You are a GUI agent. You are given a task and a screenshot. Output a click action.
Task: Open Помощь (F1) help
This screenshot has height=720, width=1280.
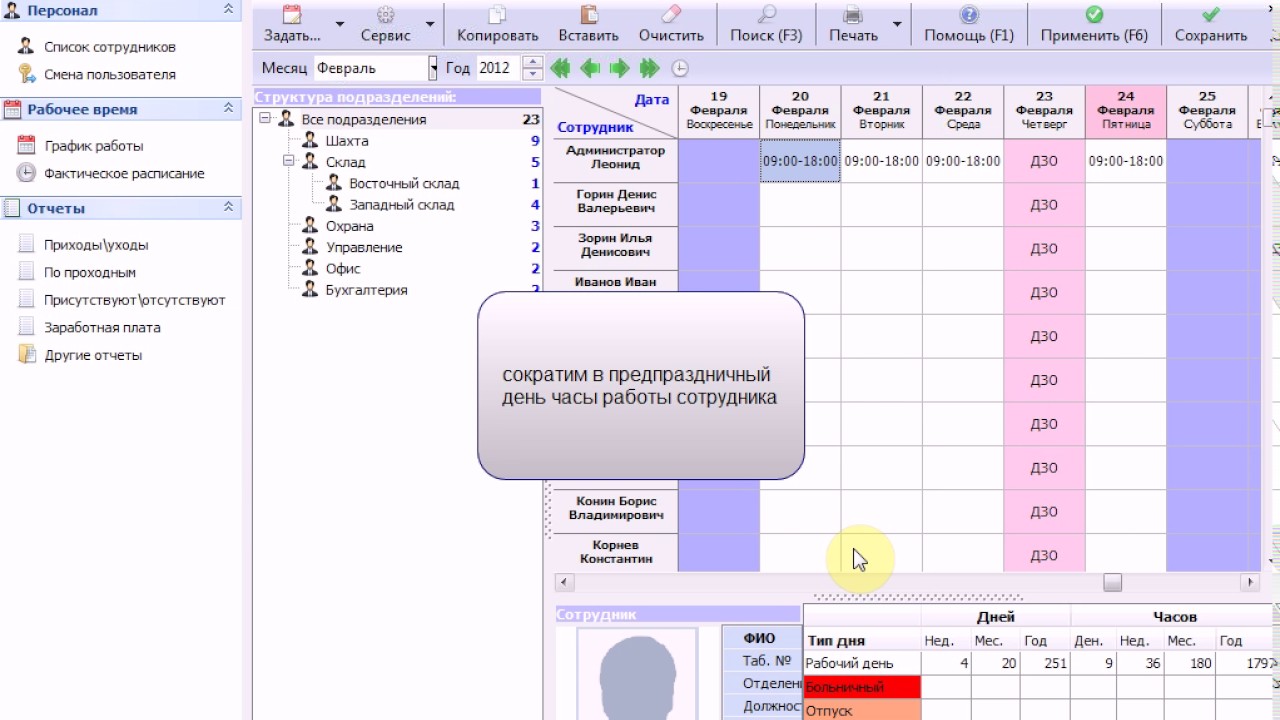(x=969, y=24)
